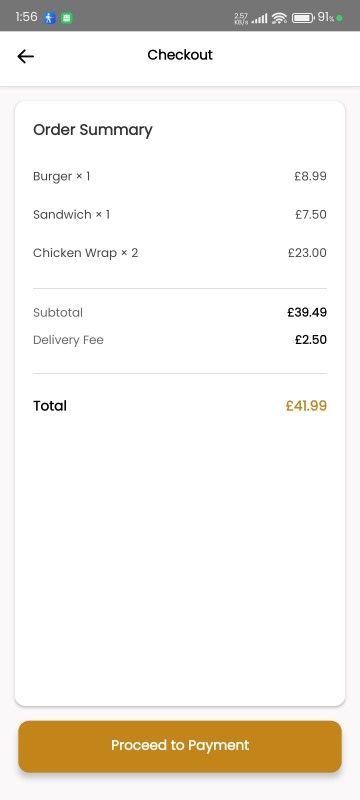Image resolution: width=360 pixels, height=800 pixels.
Task: Tap the Total amount £41.99
Action: (x=306, y=406)
